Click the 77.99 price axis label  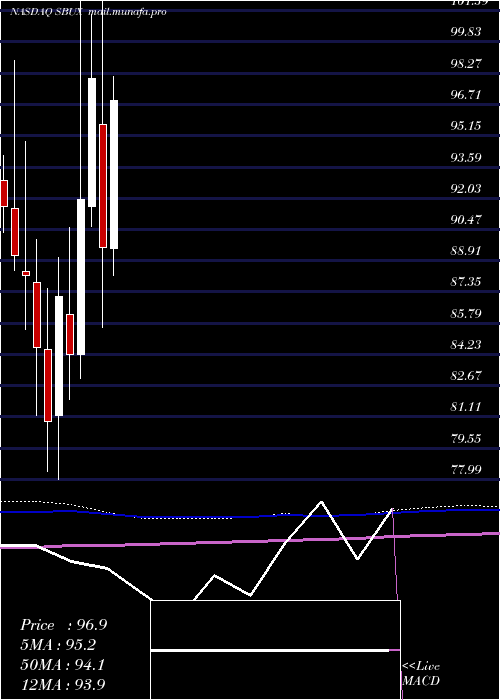(x=466, y=470)
